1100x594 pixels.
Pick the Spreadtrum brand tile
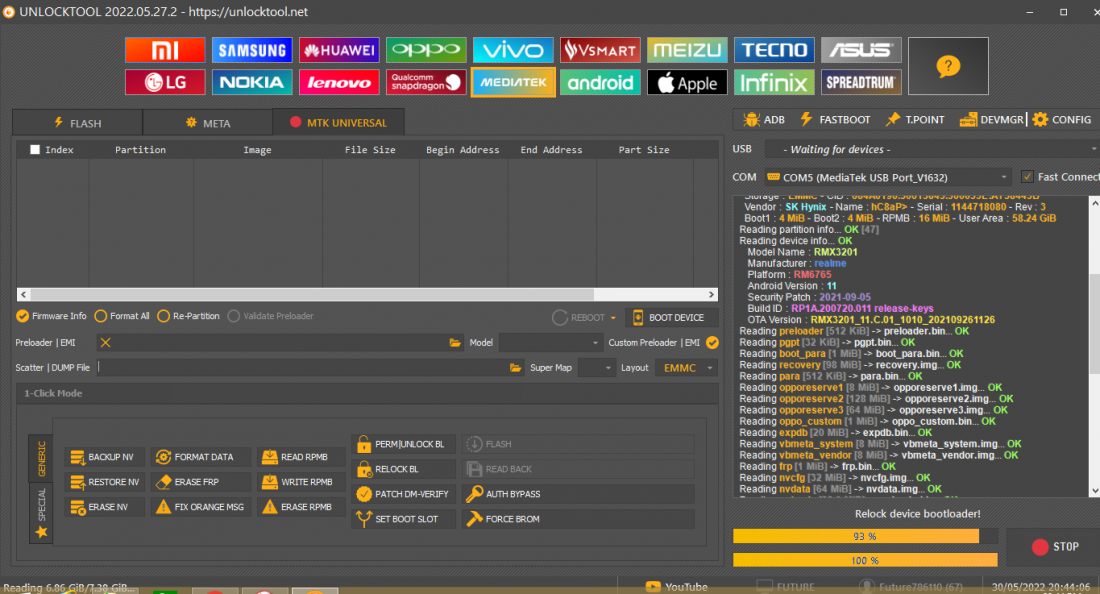point(861,82)
